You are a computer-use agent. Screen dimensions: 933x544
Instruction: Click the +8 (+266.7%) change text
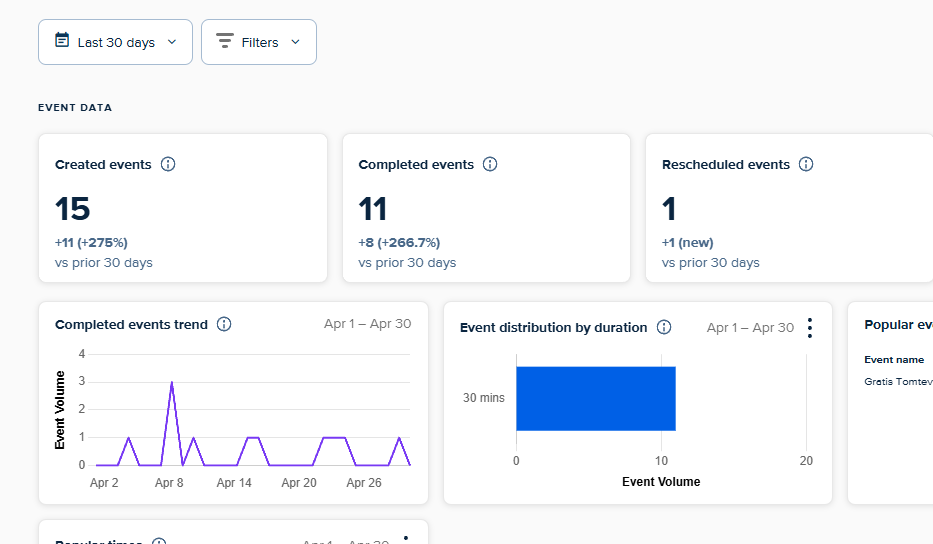point(399,243)
